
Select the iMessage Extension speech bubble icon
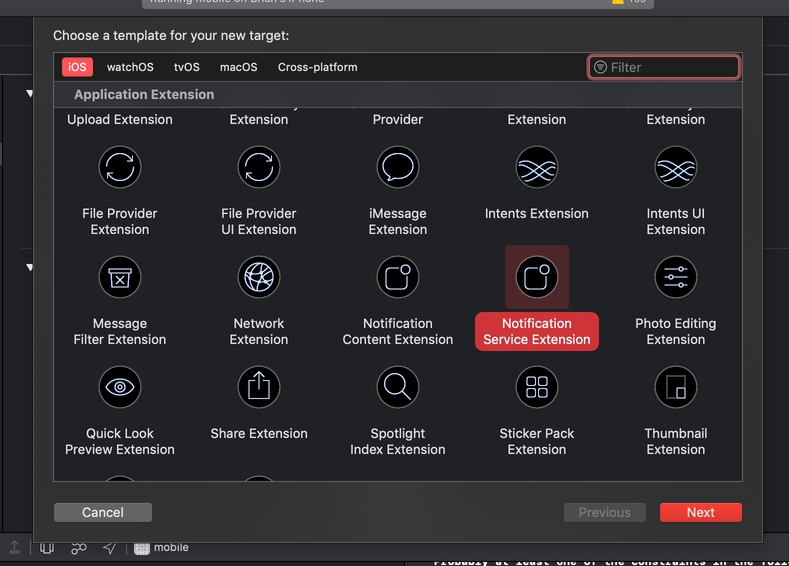pos(398,167)
